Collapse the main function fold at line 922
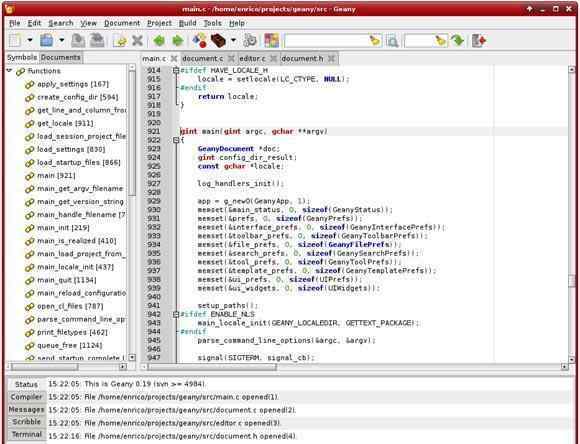 [x=176, y=140]
